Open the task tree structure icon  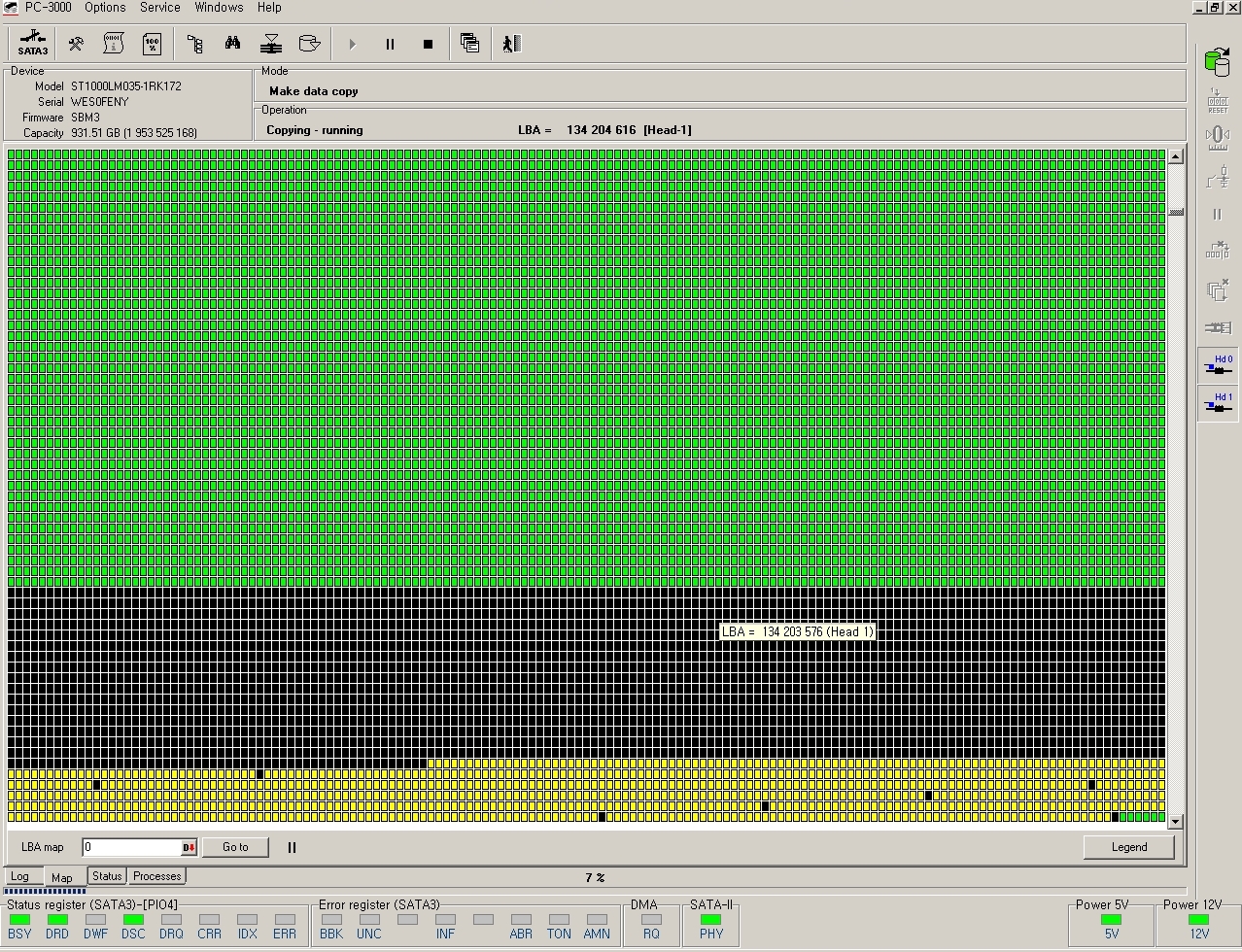pos(195,44)
